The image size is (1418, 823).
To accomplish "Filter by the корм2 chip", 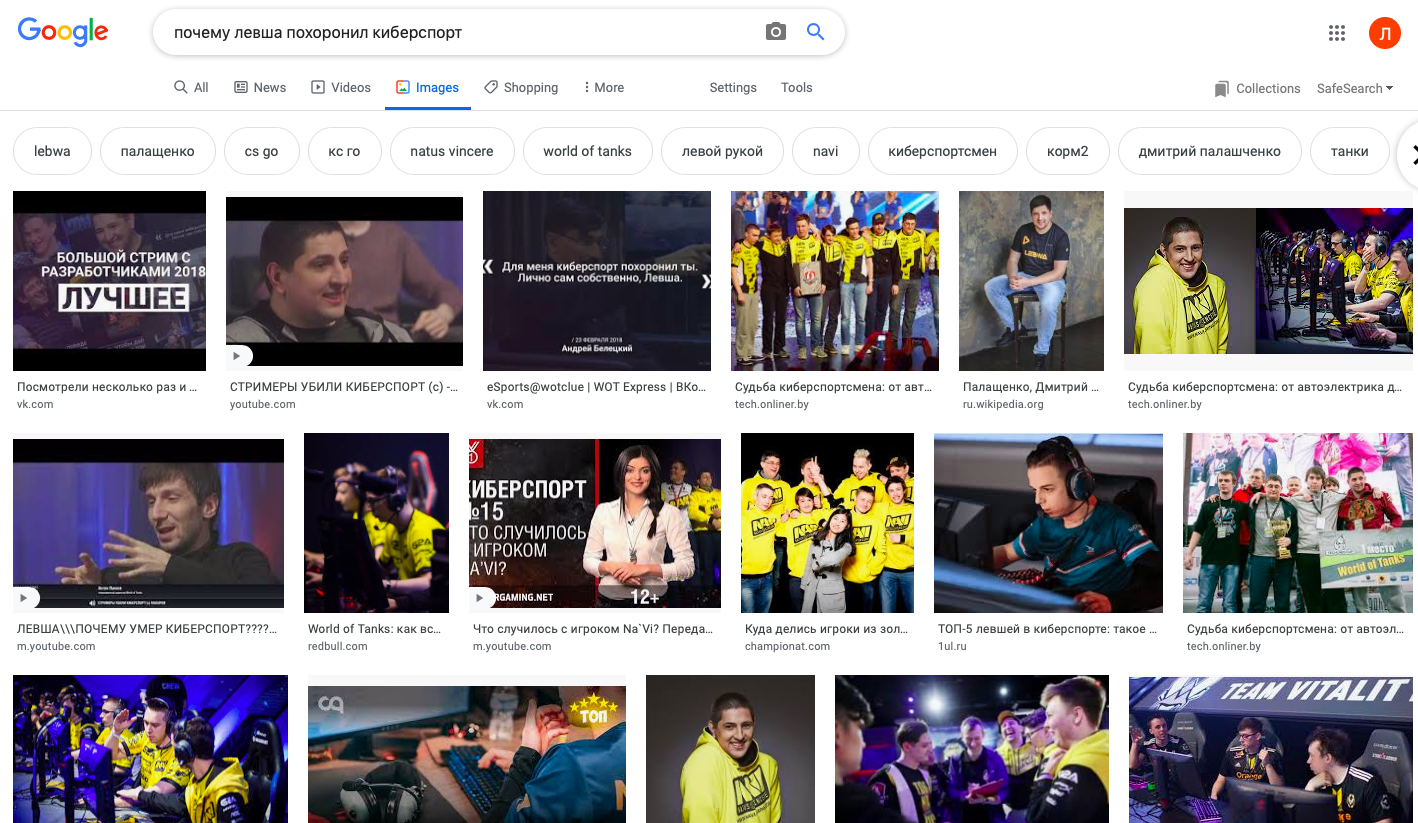I will point(1068,151).
